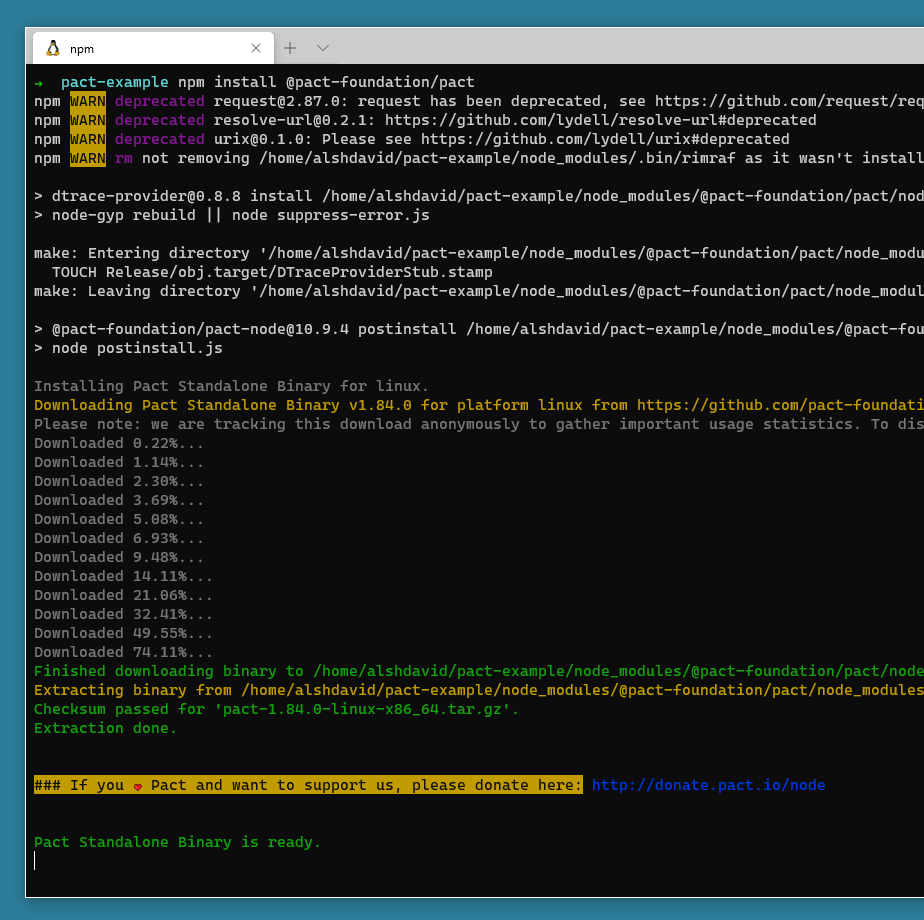
Task: Close the npm tab
Action: click(x=256, y=48)
